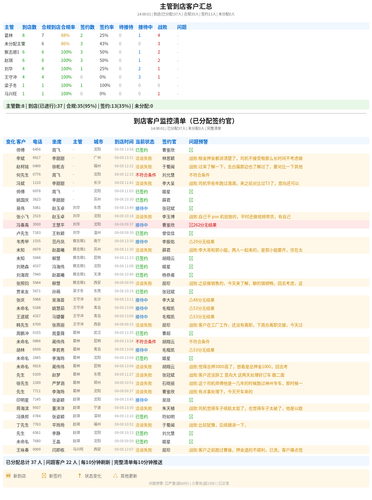
Task: Click the 到店数 column header
Action: tap(29, 27)
